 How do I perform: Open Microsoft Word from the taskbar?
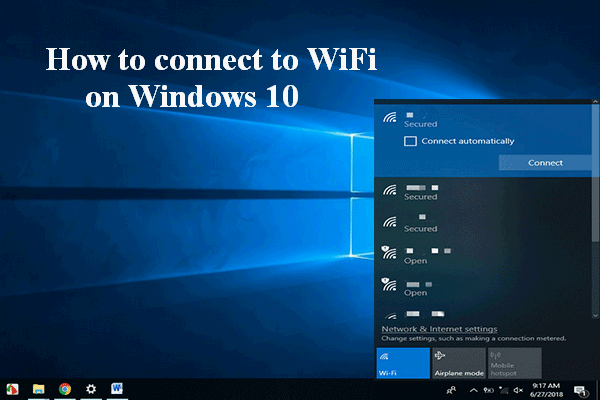tap(117, 389)
